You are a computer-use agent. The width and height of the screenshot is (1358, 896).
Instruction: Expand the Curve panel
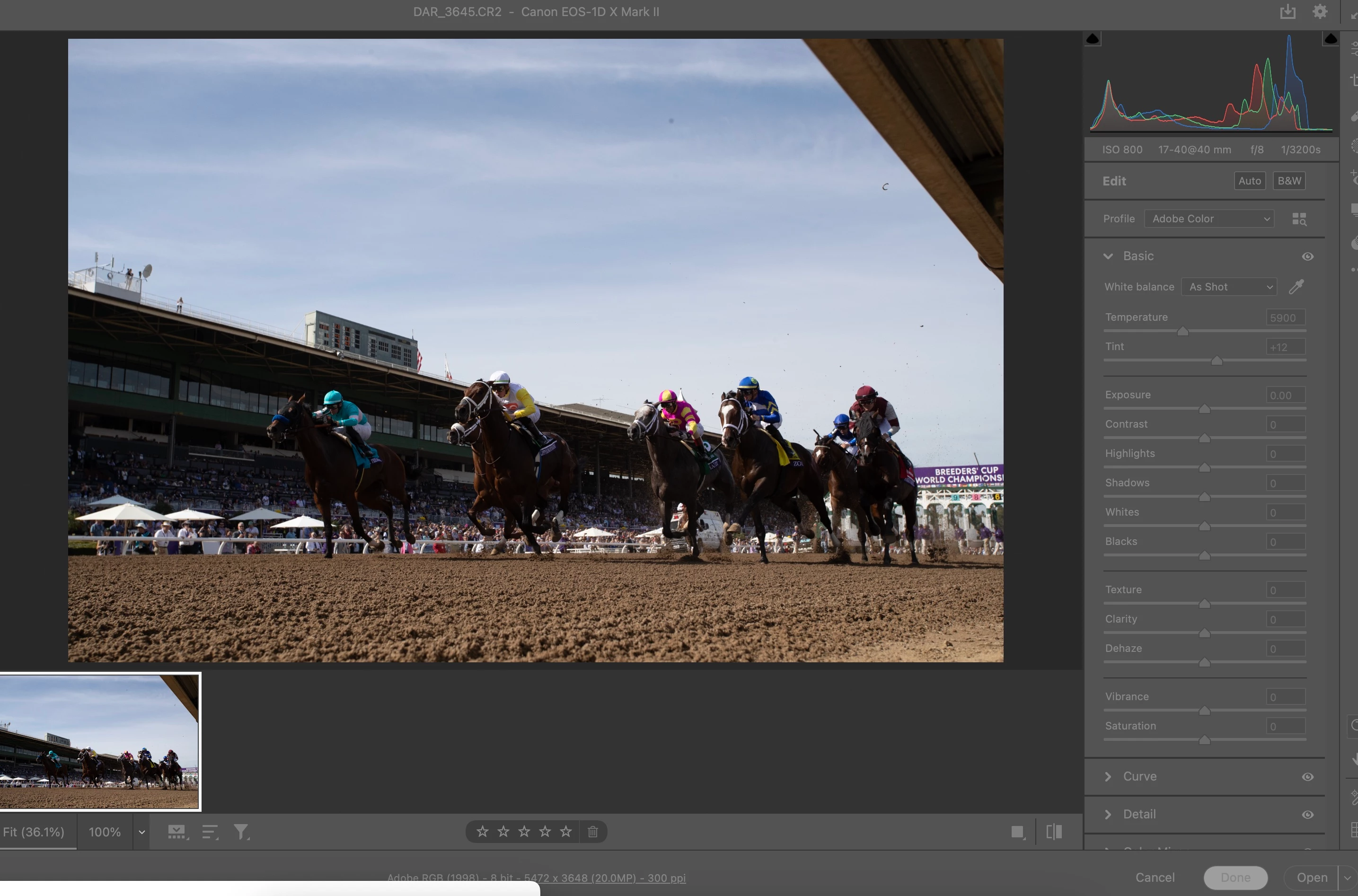click(1108, 777)
